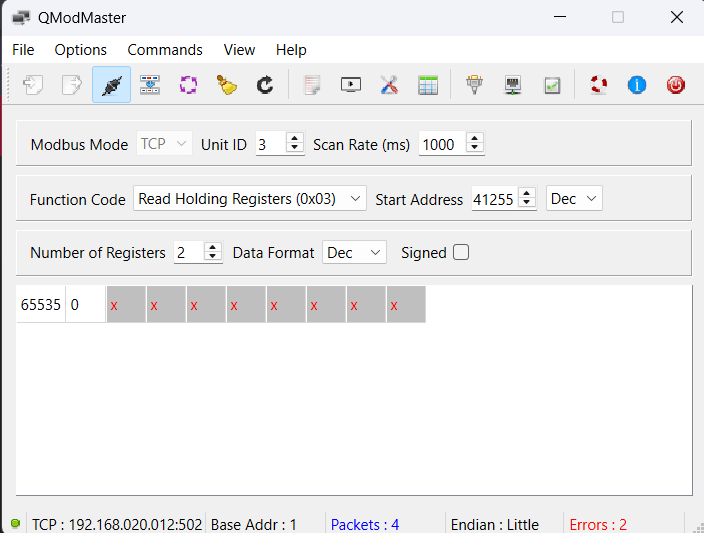Clear the table with the broom icon
Image resolution: width=704 pixels, height=533 pixels.
tap(227, 85)
